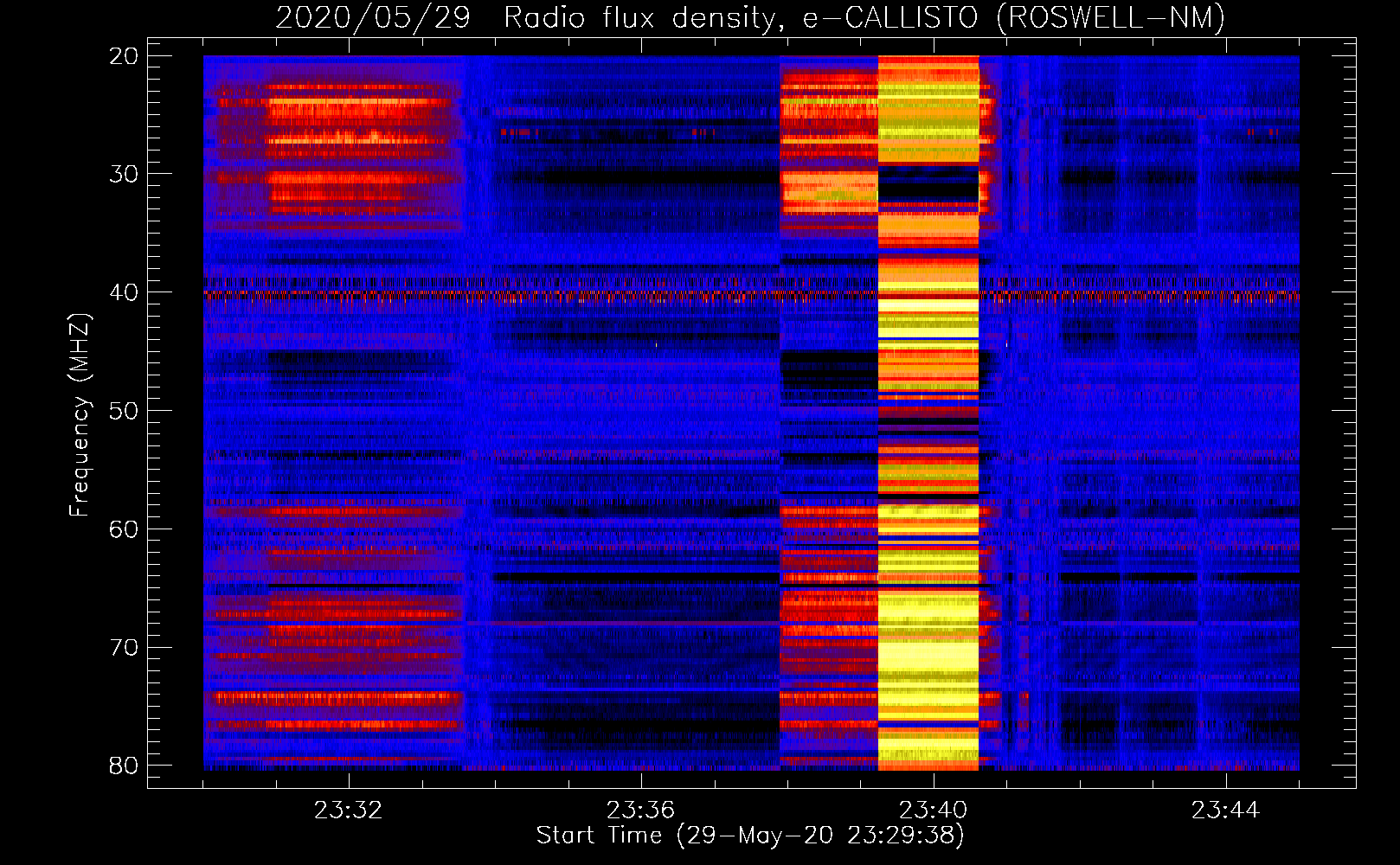Click the '23:36' time tick label
Viewport: 1400px width, 865px height.
point(640,811)
